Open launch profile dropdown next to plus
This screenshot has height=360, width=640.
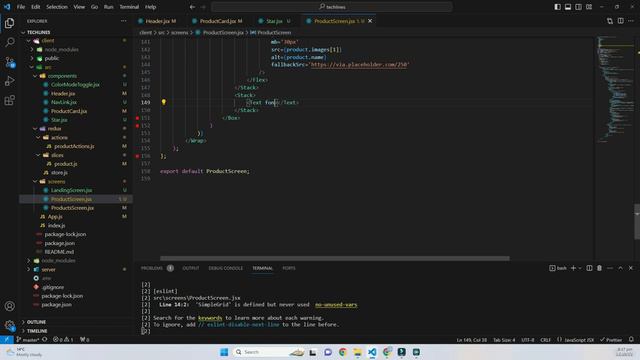tap(580, 268)
